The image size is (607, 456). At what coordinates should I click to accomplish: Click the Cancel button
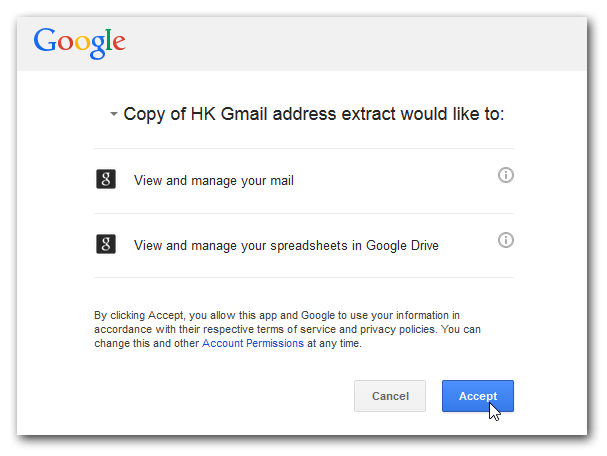point(390,396)
